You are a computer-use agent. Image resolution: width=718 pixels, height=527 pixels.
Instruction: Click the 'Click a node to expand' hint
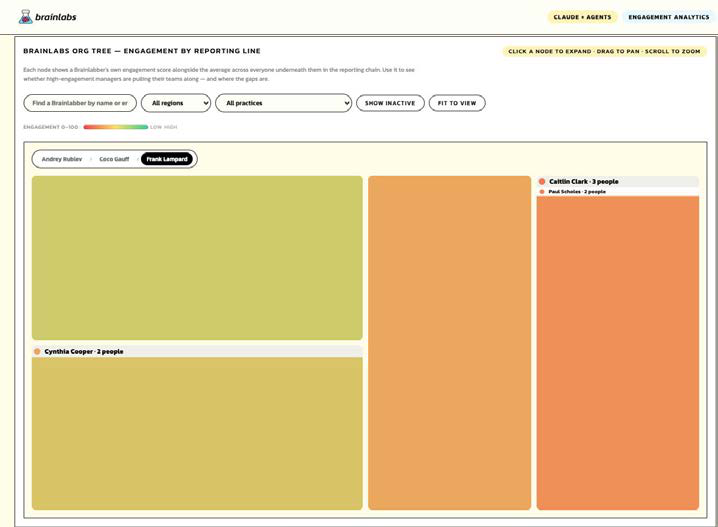tap(604, 51)
